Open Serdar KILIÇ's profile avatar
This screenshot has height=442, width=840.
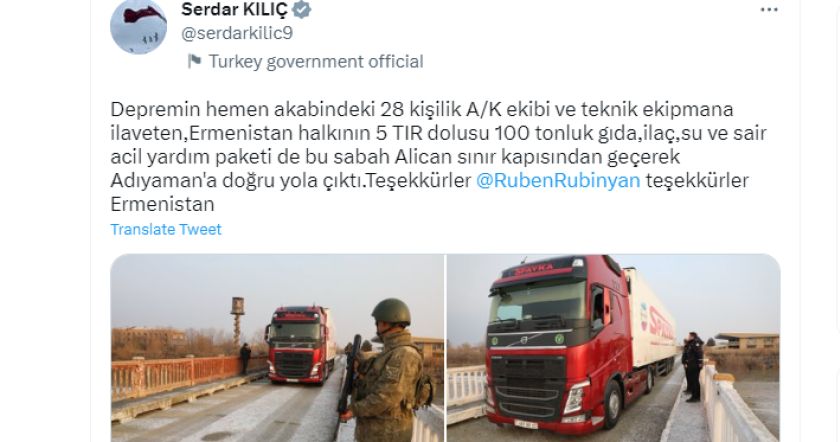tap(138, 26)
